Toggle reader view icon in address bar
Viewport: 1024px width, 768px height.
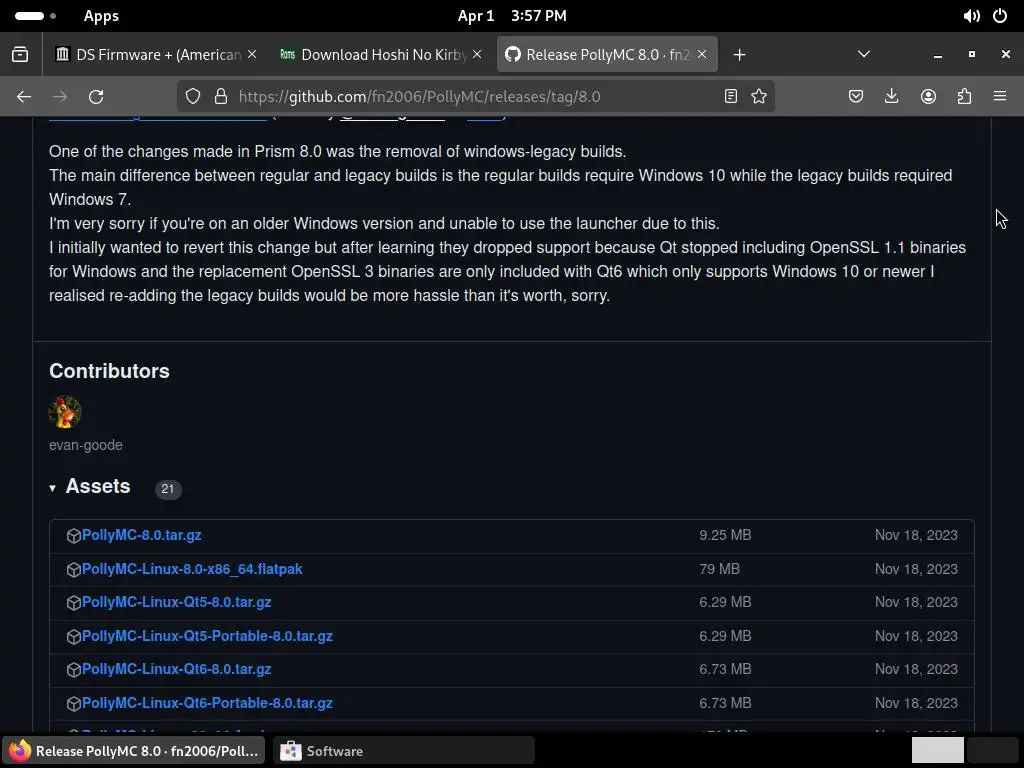[x=731, y=97]
